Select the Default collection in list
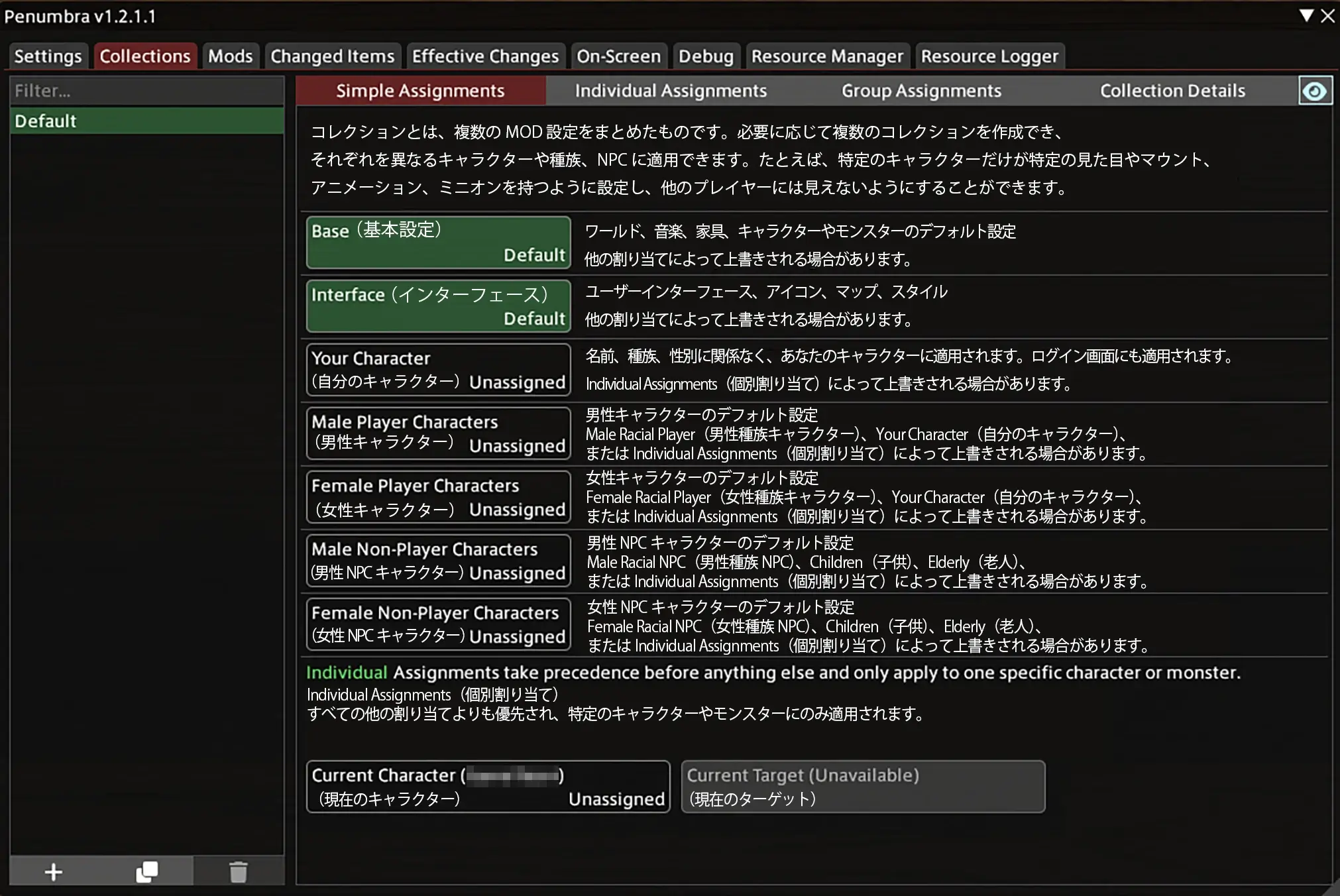 [147, 121]
